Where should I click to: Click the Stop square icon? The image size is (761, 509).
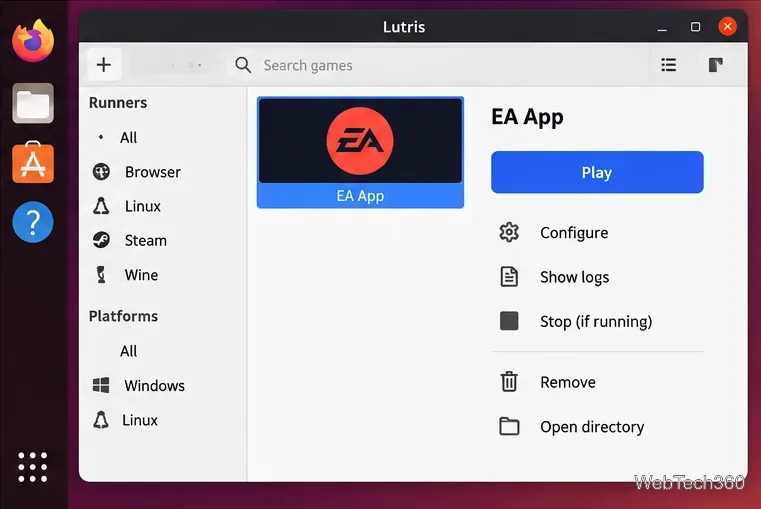click(x=509, y=321)
